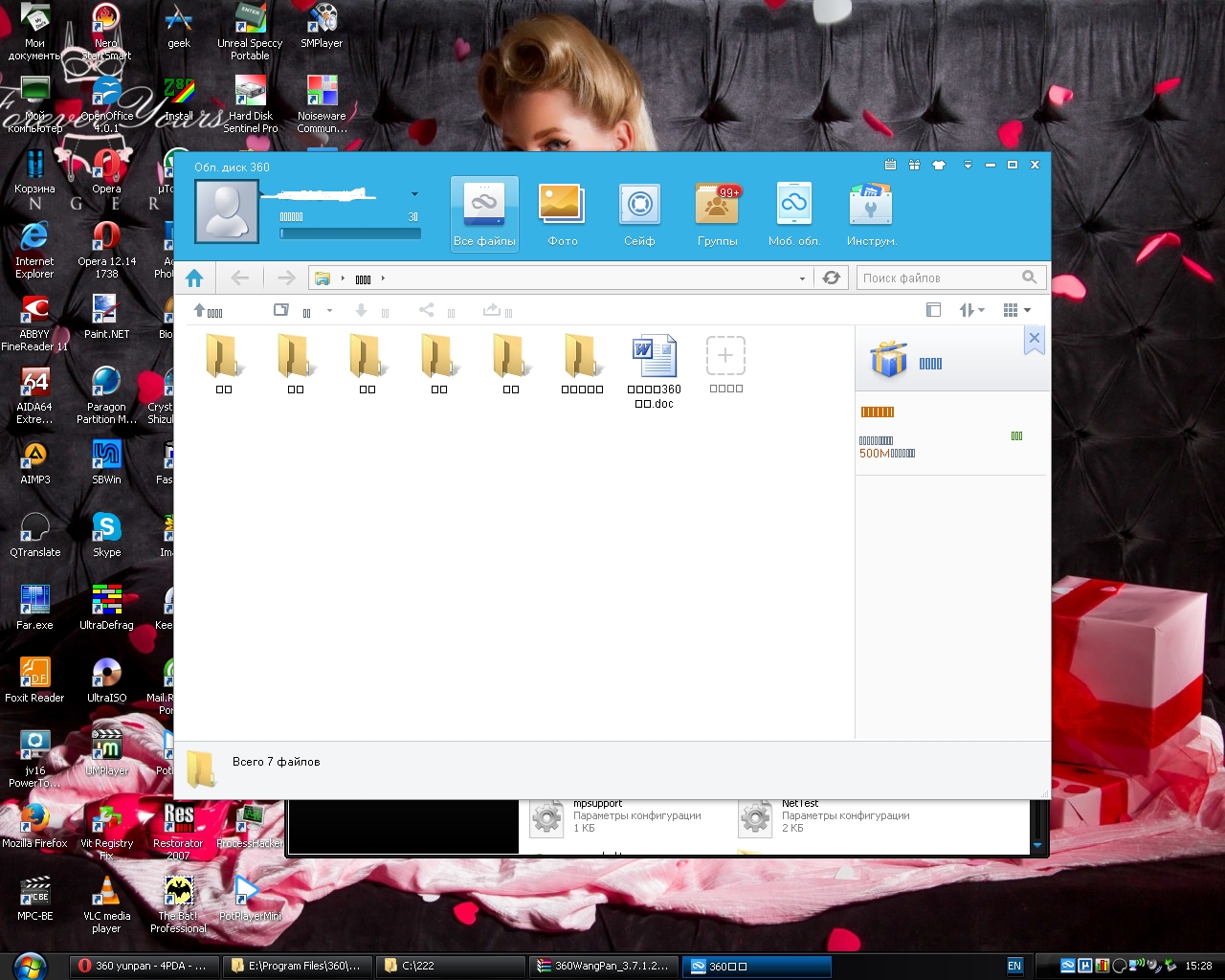Expand the sort order dropdown
Viewport: 1225px width, 980px height.
[972, 310]
